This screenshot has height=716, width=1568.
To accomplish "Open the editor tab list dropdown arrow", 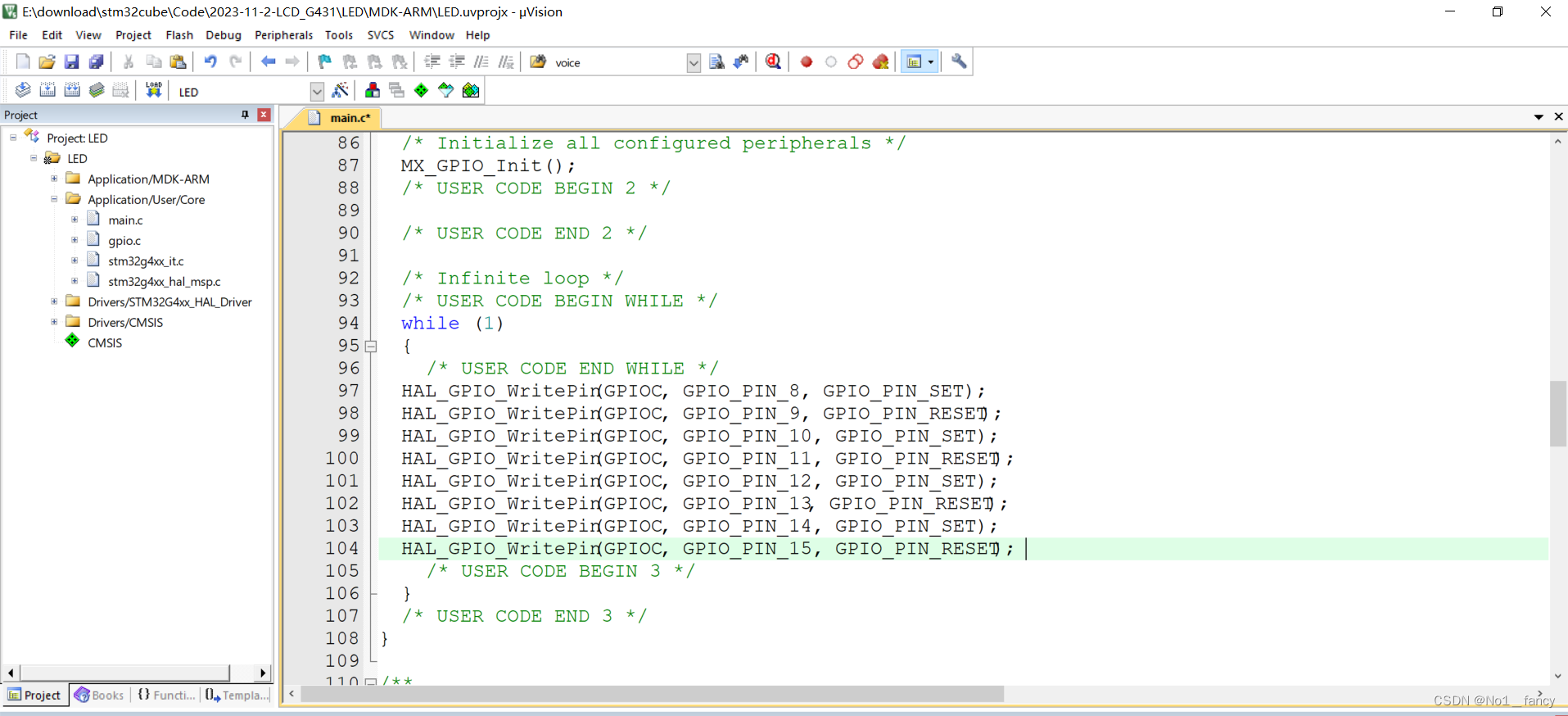I will coord(1539,117).
